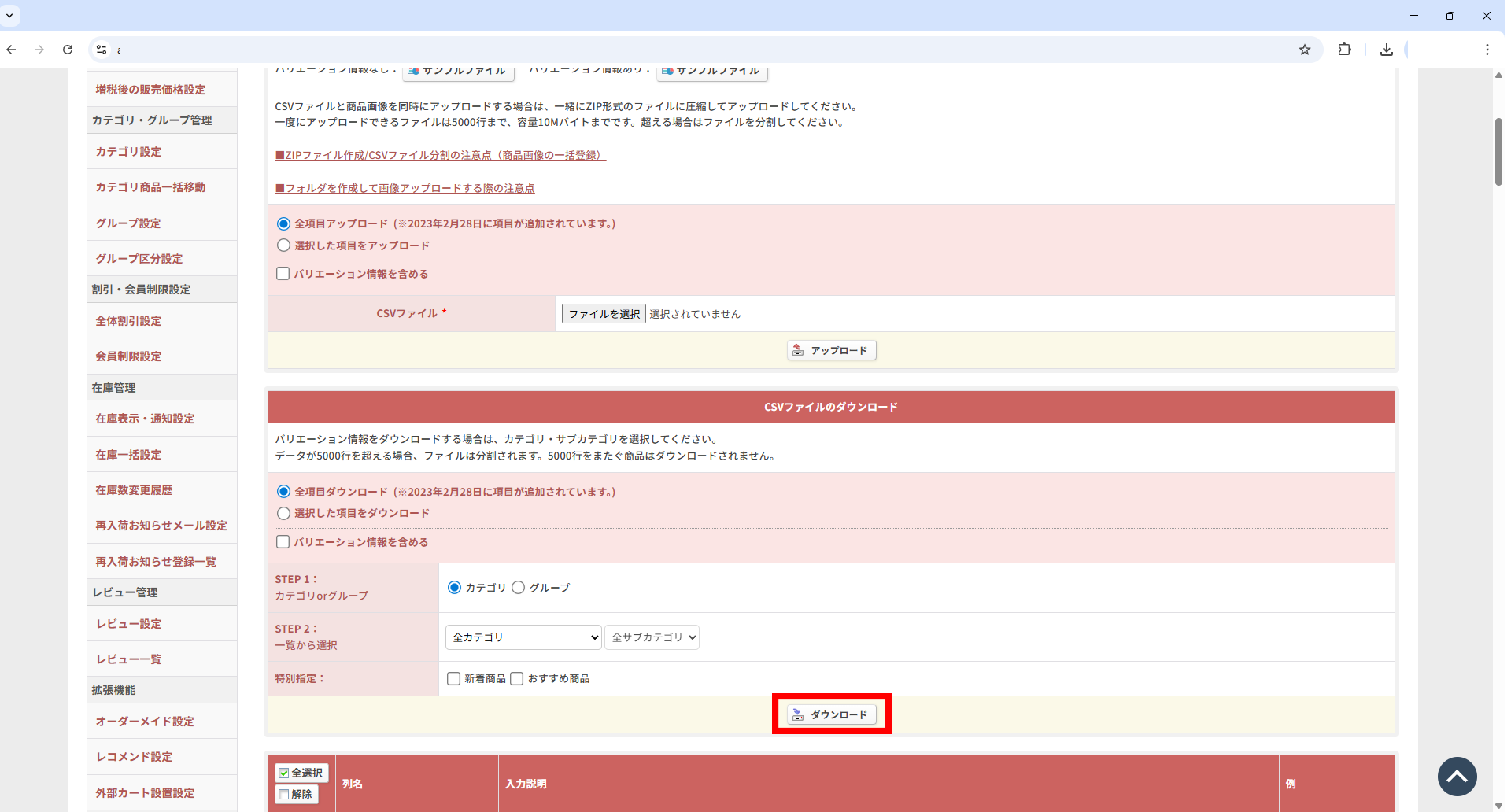Reload the page with the refresh icon
The width and height of the screenshot is (1511, 812).
pyautogui.click(x=68, y=50)
